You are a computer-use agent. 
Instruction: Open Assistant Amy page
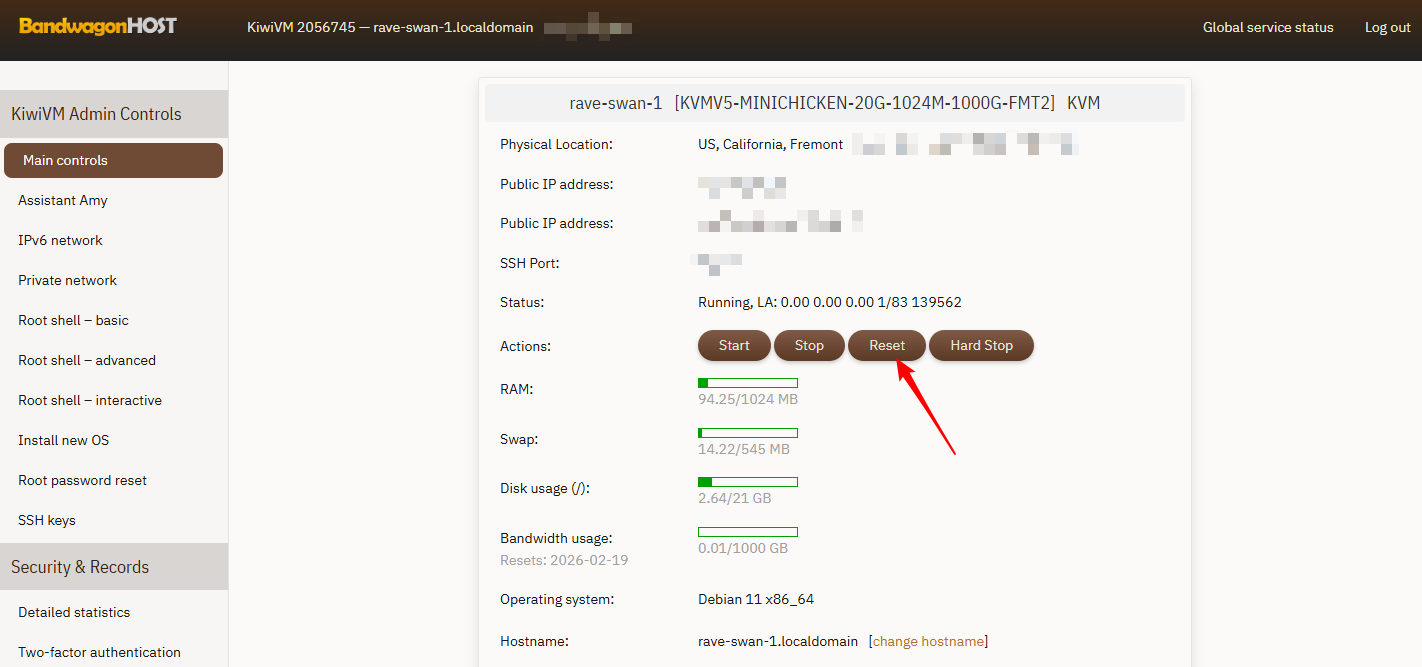[x=63, y=200]
